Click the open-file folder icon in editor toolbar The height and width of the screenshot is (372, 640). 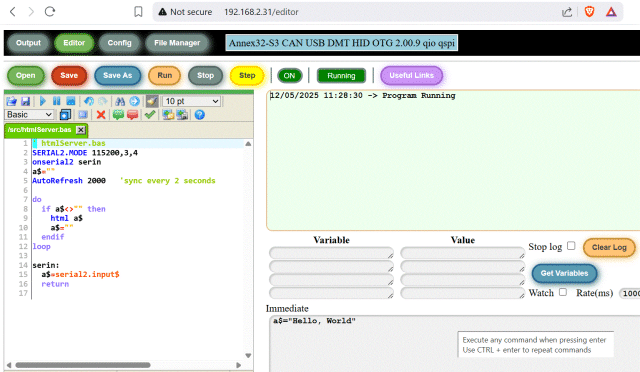(11, 101)
